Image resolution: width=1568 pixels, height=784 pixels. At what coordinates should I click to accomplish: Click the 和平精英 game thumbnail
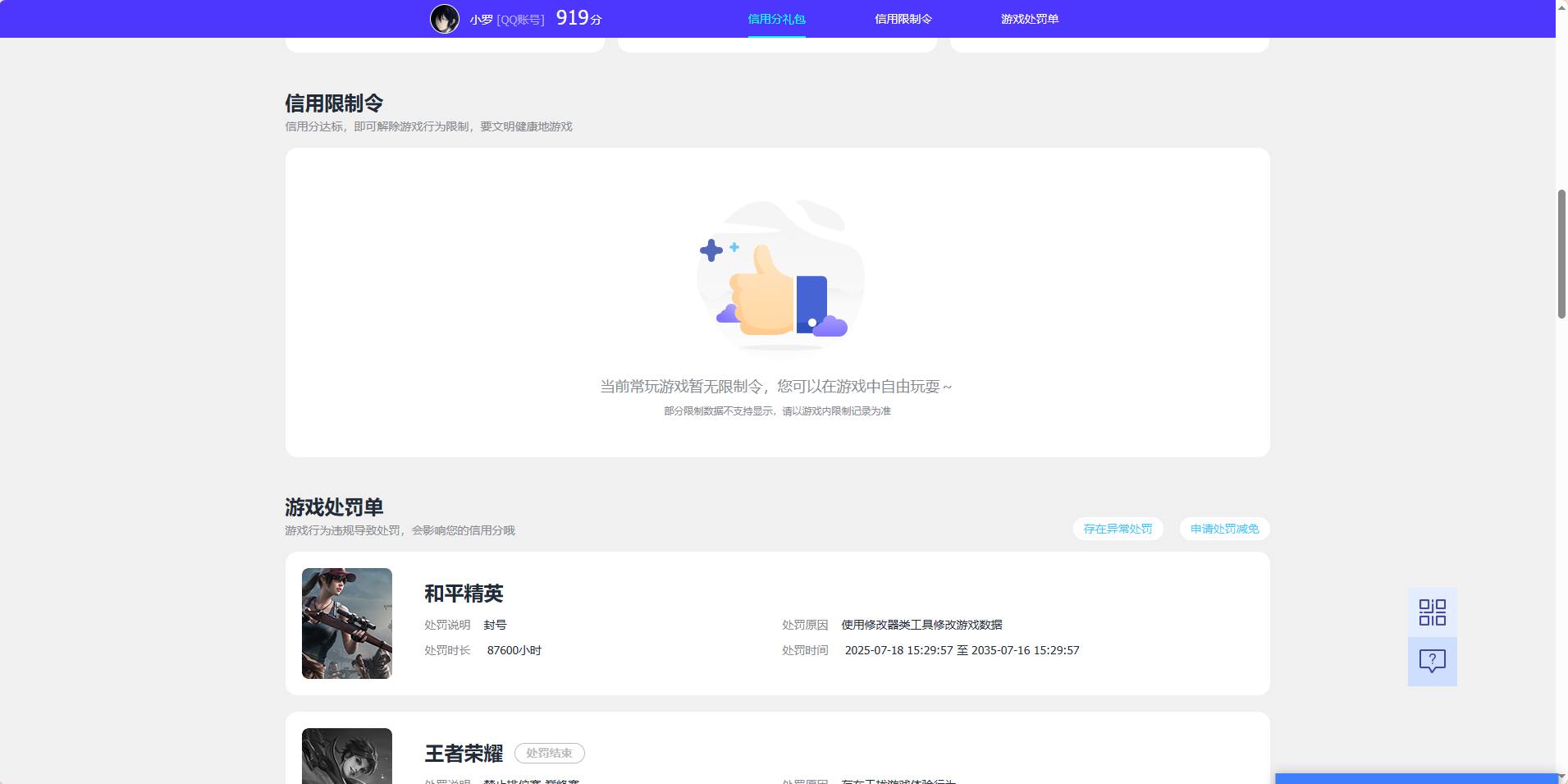coord(347,623)
